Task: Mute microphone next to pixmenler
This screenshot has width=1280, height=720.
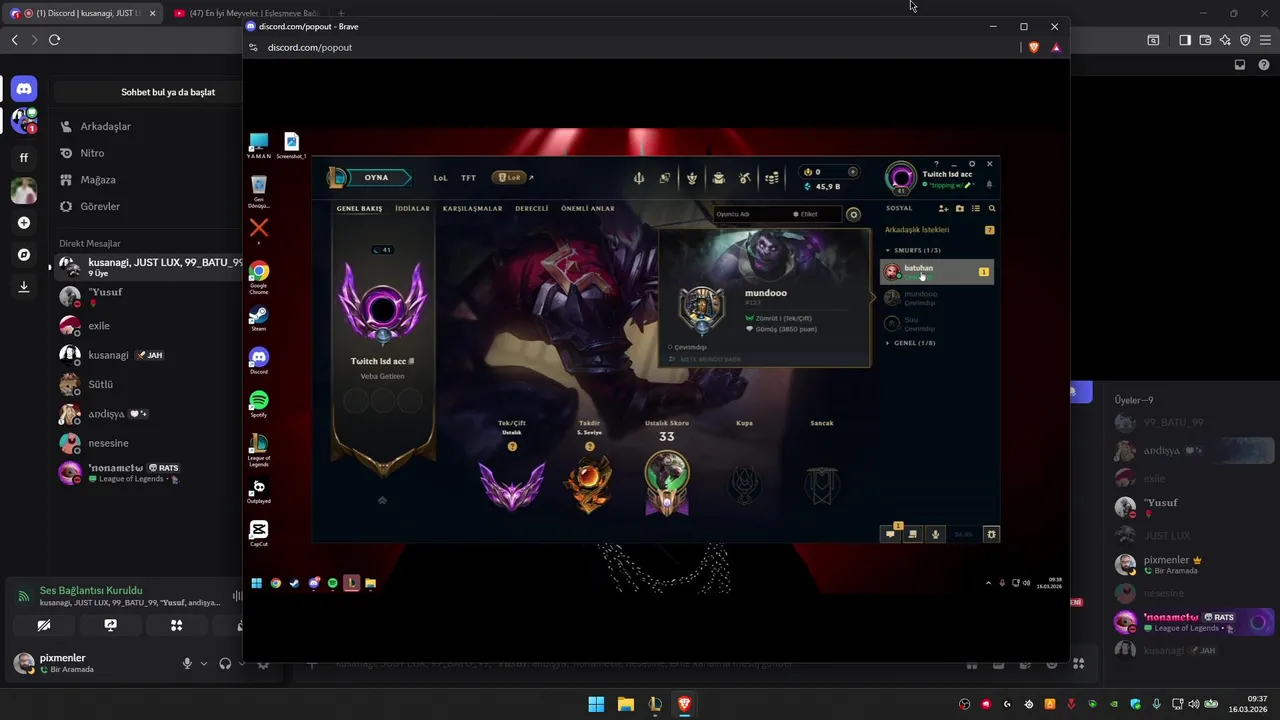Action: pos(187,663)
